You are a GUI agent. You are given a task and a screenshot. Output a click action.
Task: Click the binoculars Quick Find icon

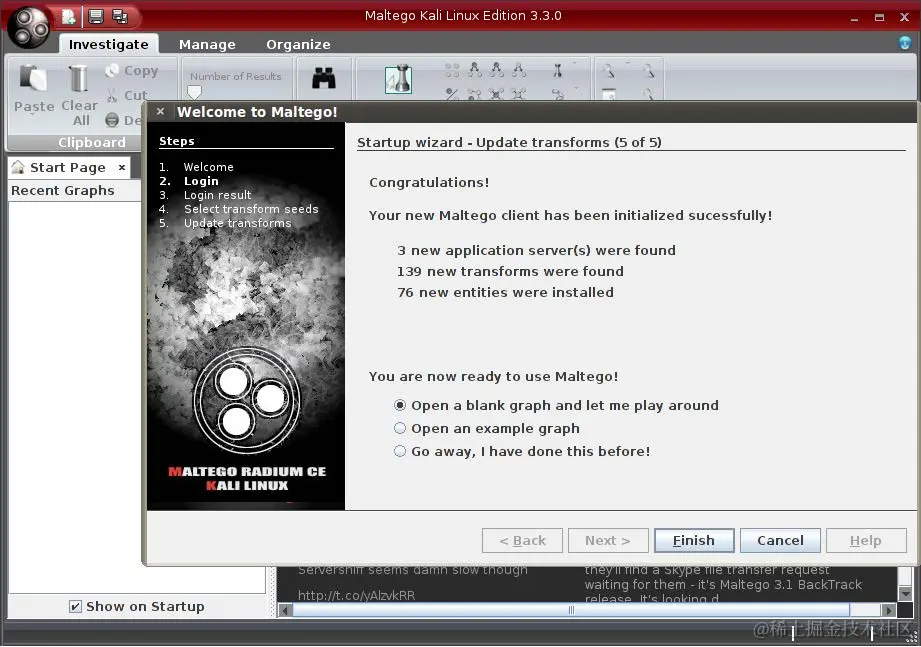324,78
